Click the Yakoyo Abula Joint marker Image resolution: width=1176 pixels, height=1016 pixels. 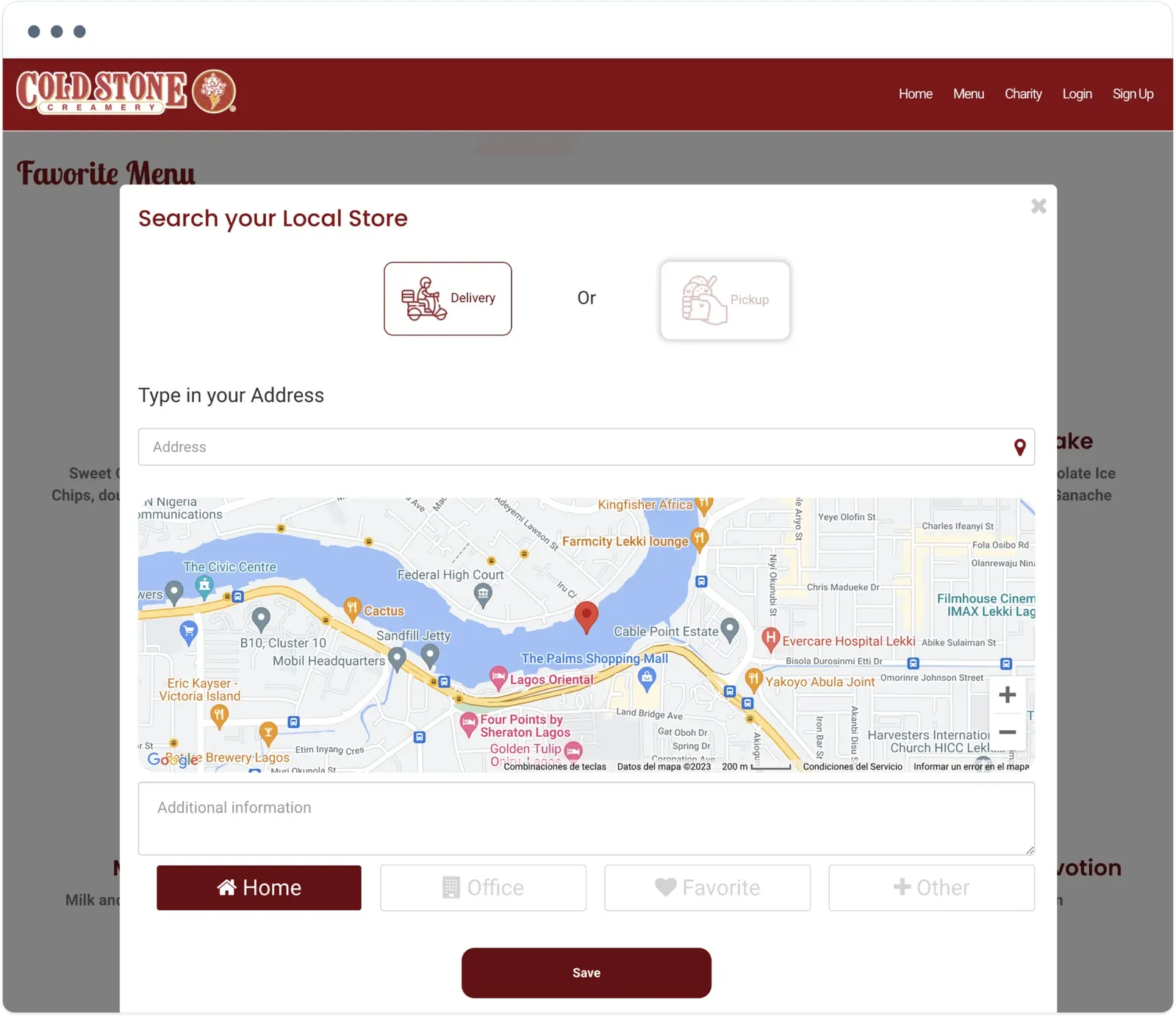click(753, 679)
